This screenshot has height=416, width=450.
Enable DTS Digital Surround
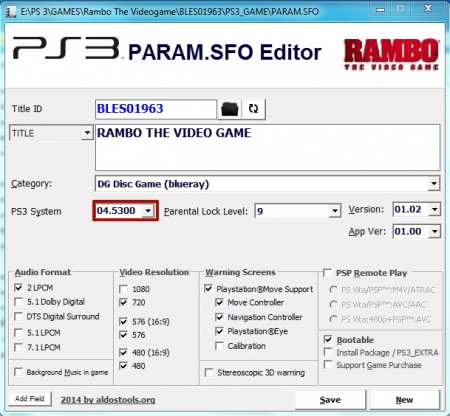[18, 316]
